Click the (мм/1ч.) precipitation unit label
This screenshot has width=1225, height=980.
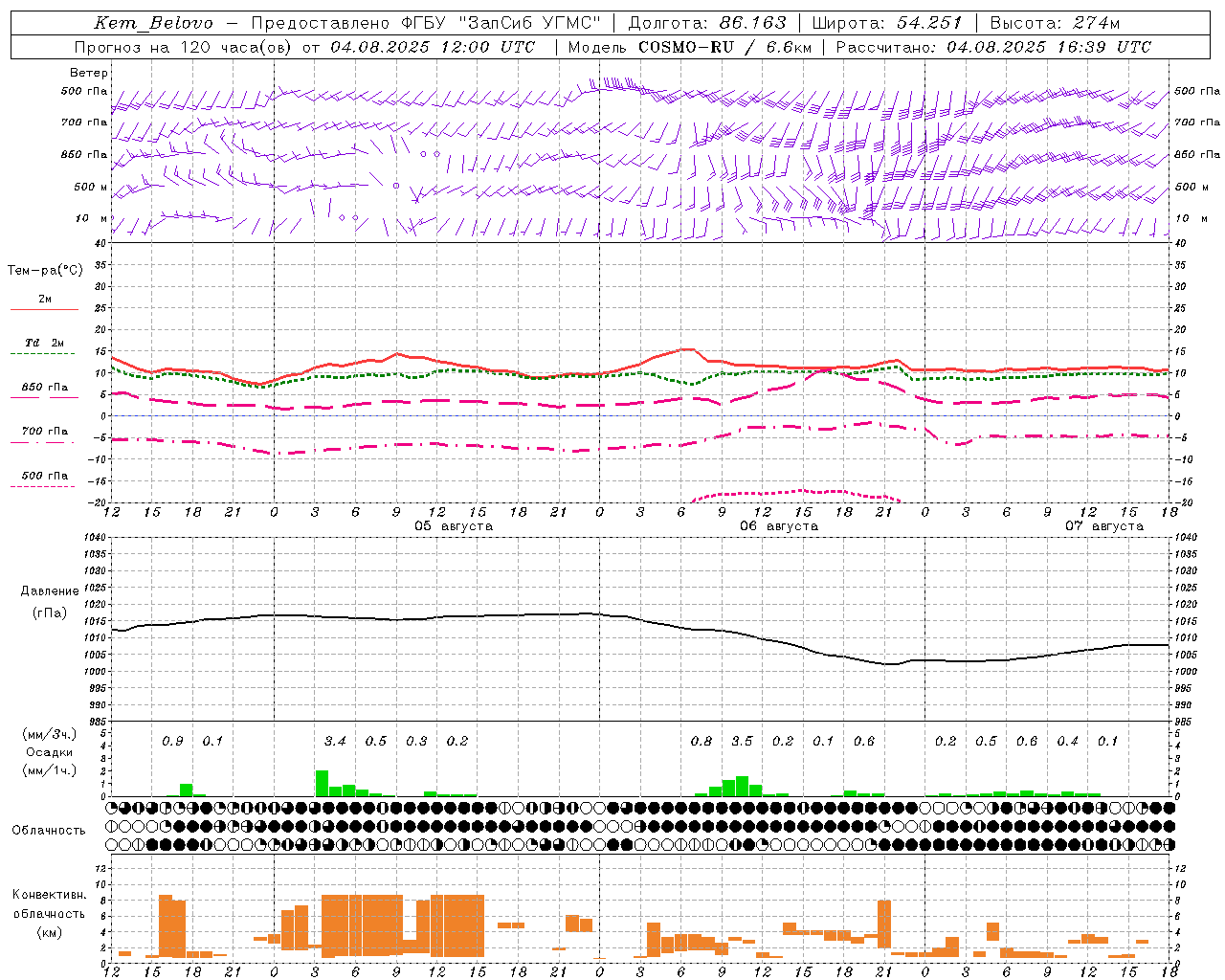point(49,770)
